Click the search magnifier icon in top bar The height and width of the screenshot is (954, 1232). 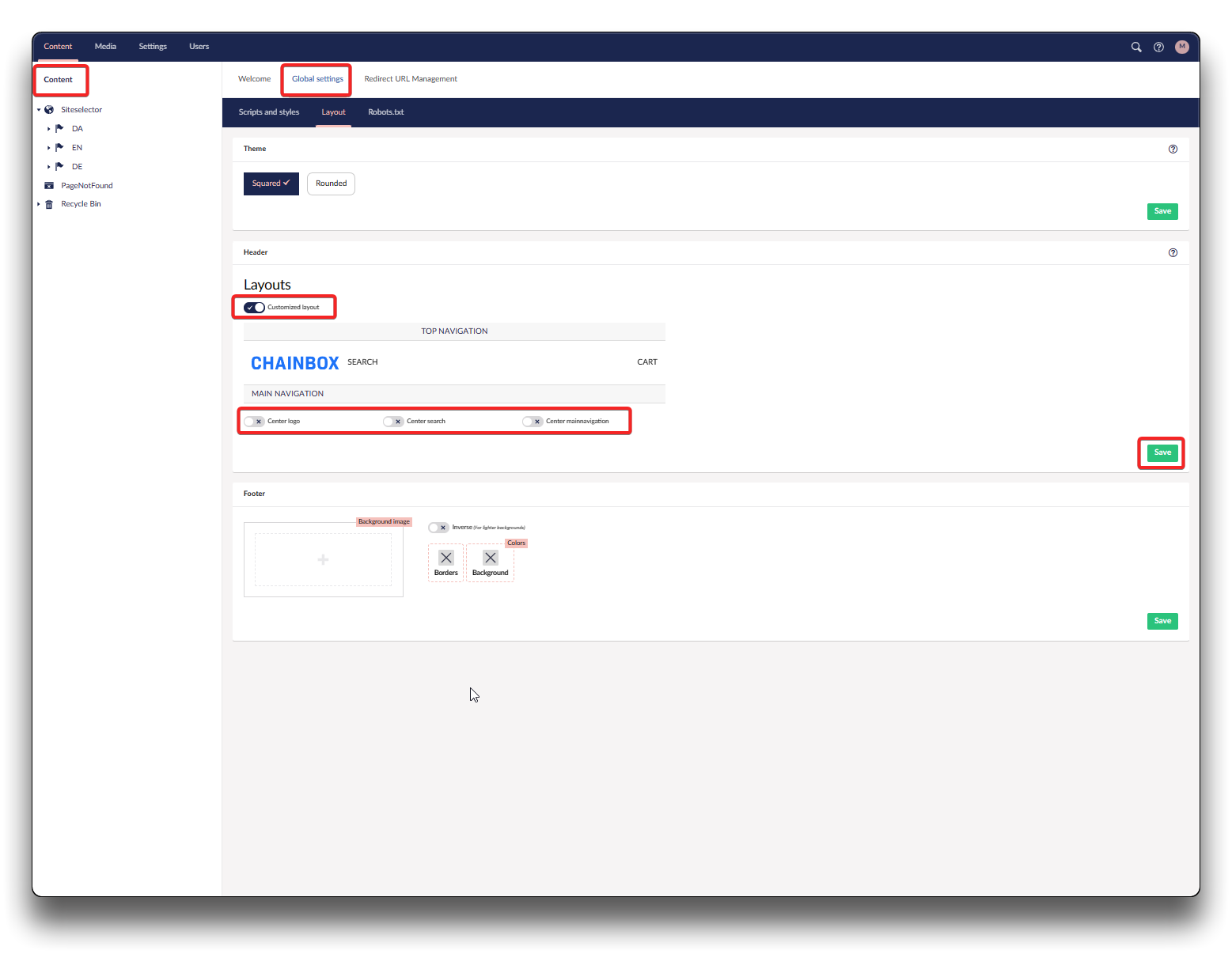(1136, 47)
